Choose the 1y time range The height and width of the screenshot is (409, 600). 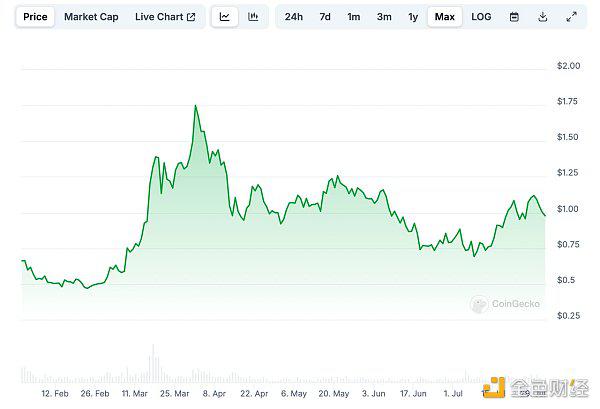pyautogui.click(x=413, y=17)
